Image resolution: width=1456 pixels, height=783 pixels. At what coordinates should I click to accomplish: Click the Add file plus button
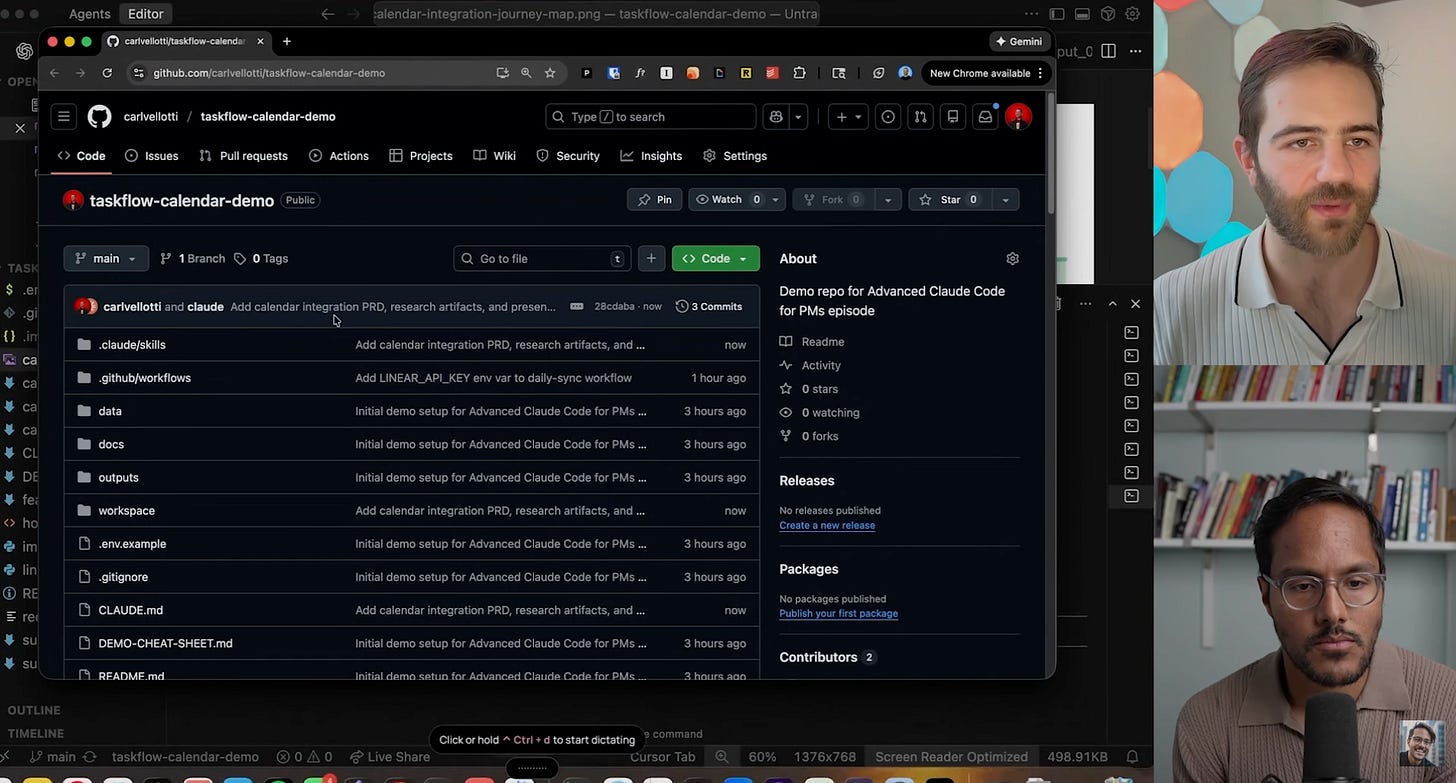coord(651,258)
